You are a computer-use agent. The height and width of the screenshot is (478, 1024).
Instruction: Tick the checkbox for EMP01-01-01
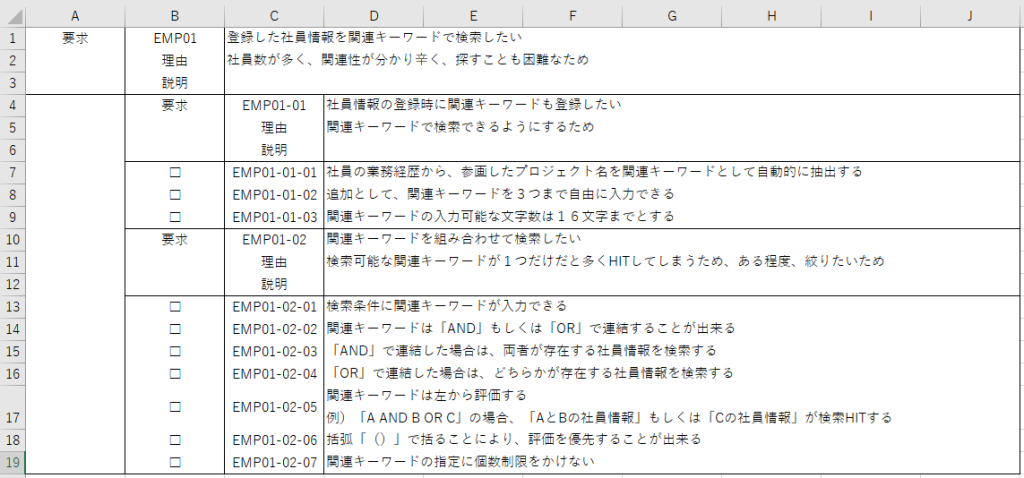(174, 172)
